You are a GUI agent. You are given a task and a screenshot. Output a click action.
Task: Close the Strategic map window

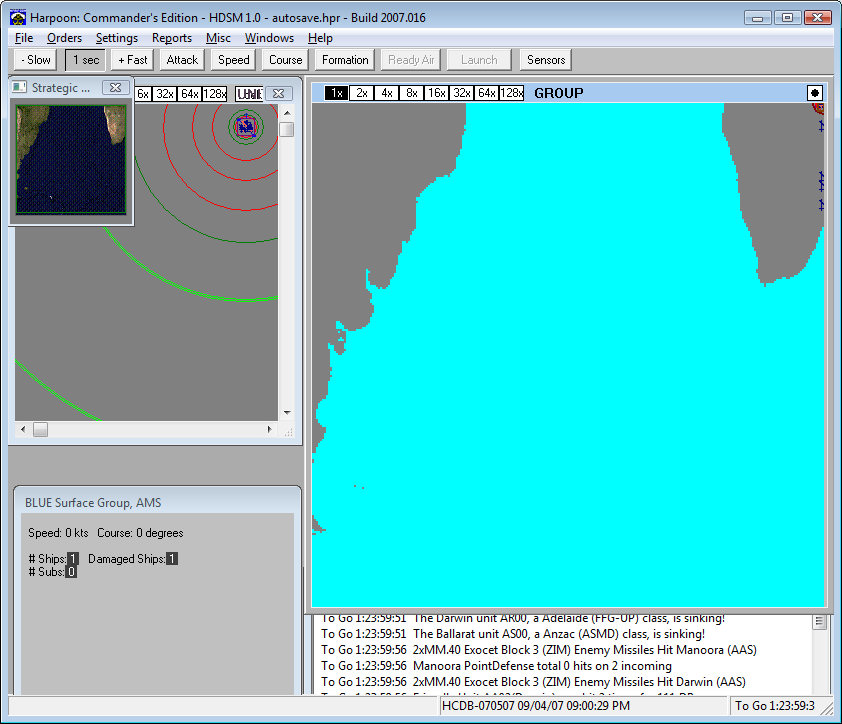click(x=115, y=88)
